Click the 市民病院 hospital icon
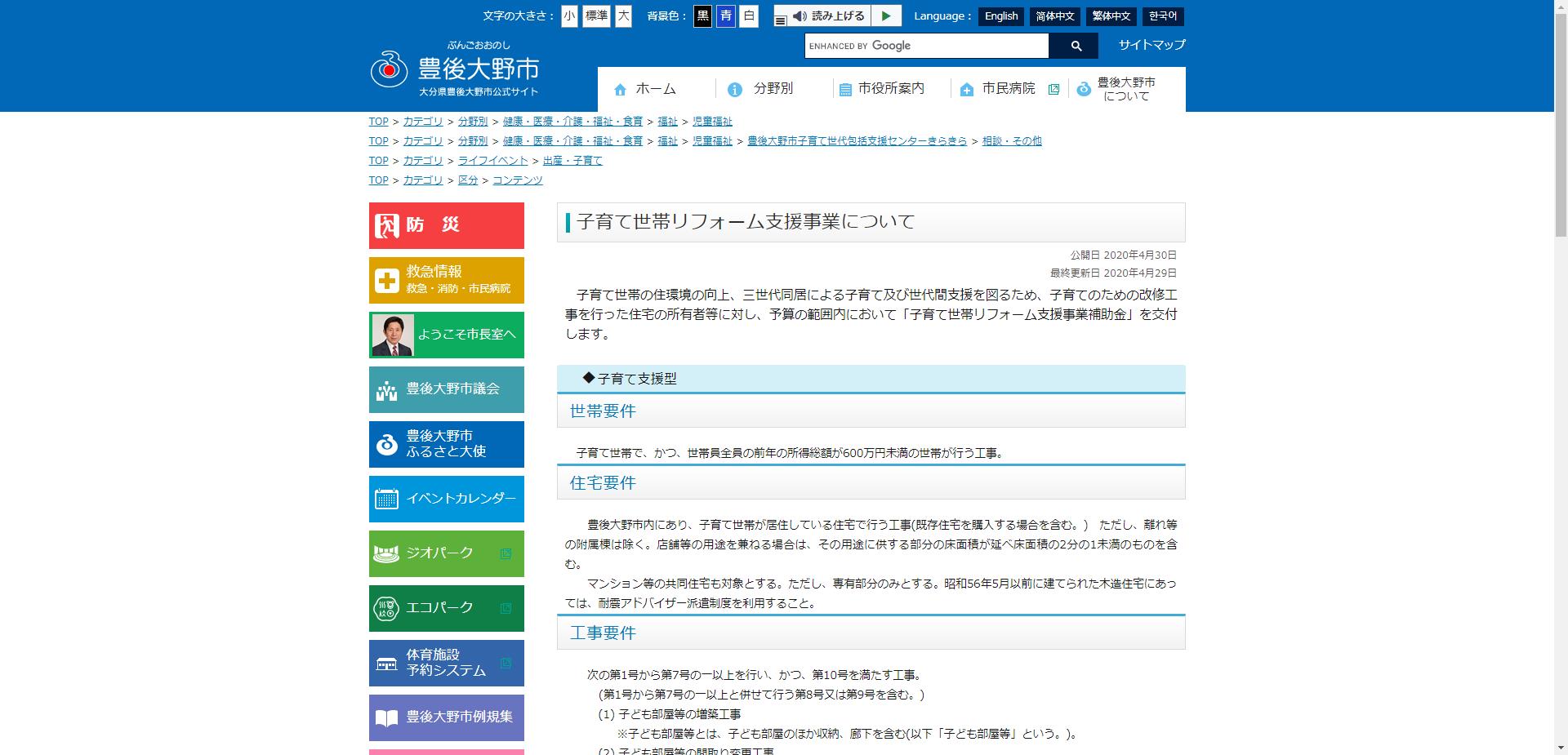 [x=965, y=89]
